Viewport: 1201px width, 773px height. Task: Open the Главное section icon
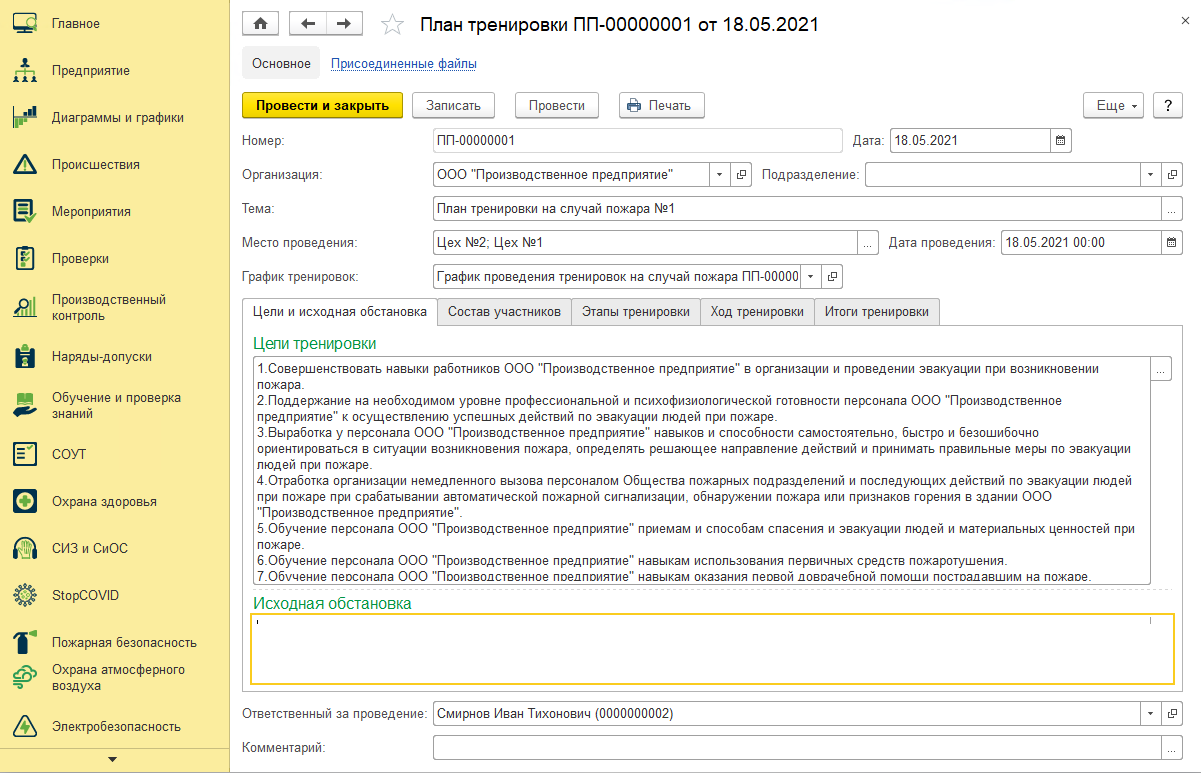tap(25, 23)
